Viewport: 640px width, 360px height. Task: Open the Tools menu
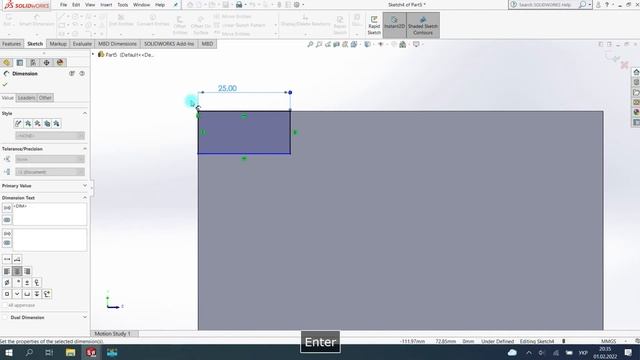122,5
